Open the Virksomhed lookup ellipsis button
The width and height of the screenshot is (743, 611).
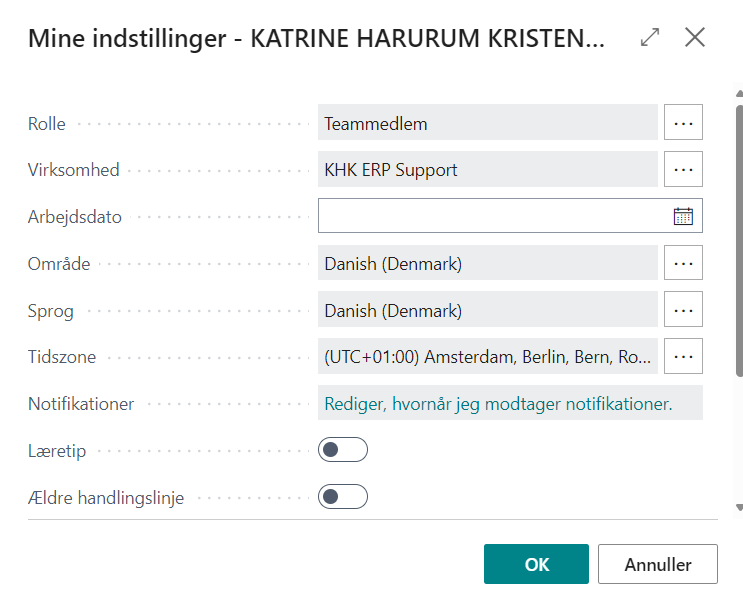coord(683,170)
